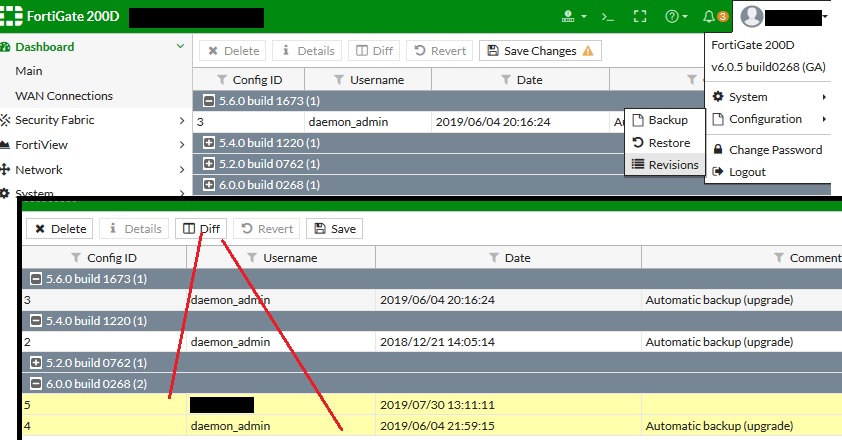Select Revisions from the Configuration submenu

[665, 165]
